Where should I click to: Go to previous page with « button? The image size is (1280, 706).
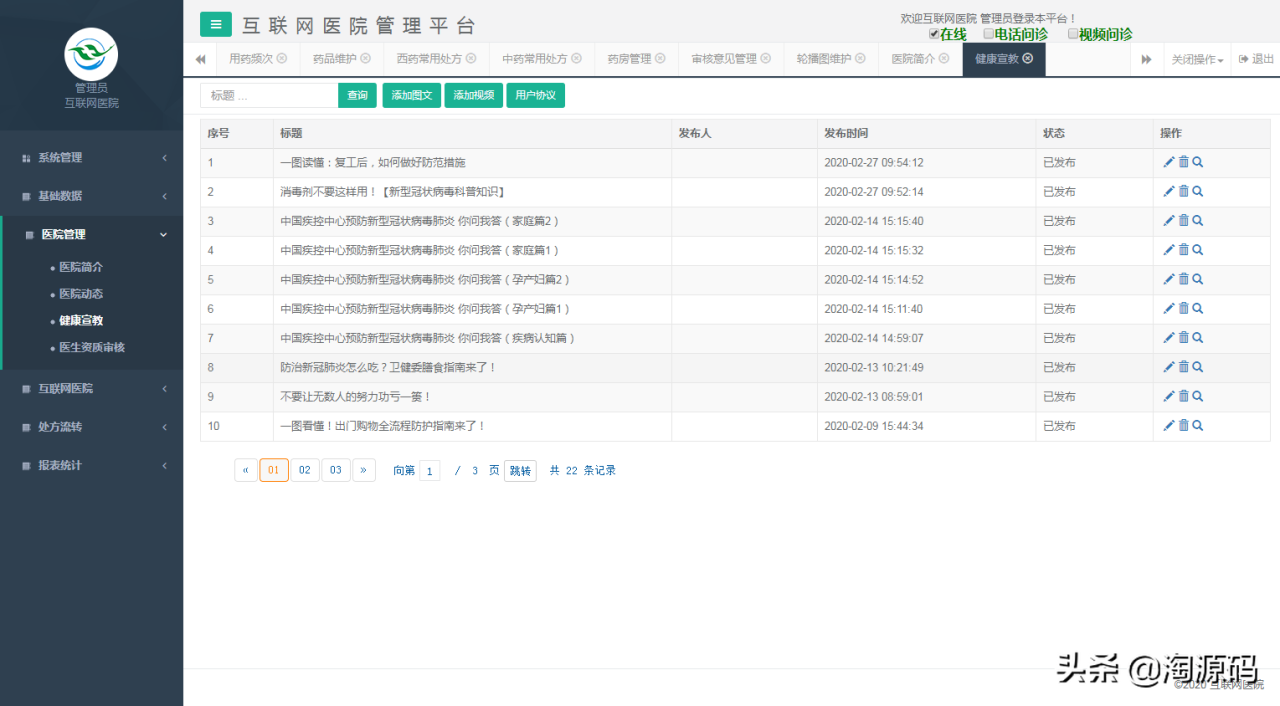[x=246, y=471]
